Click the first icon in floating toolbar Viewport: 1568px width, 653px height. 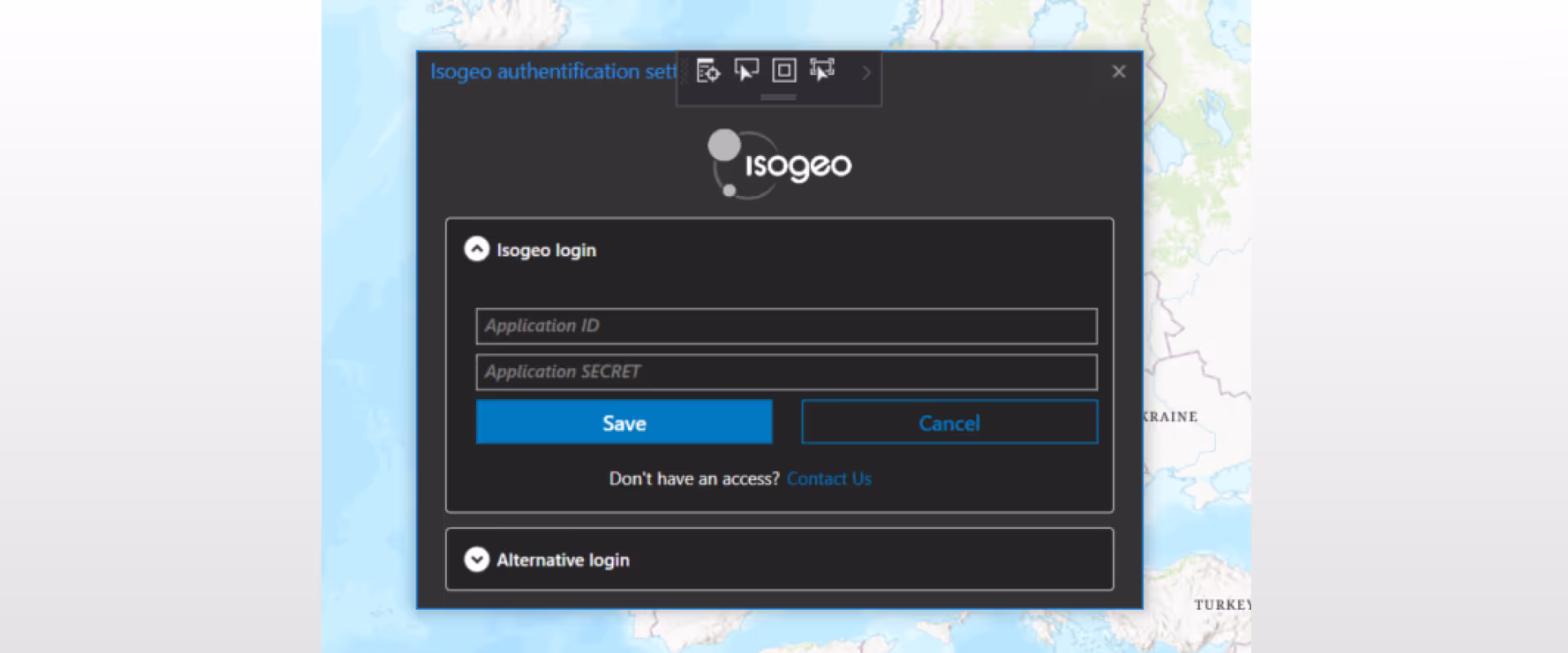[x=708, y=71]
